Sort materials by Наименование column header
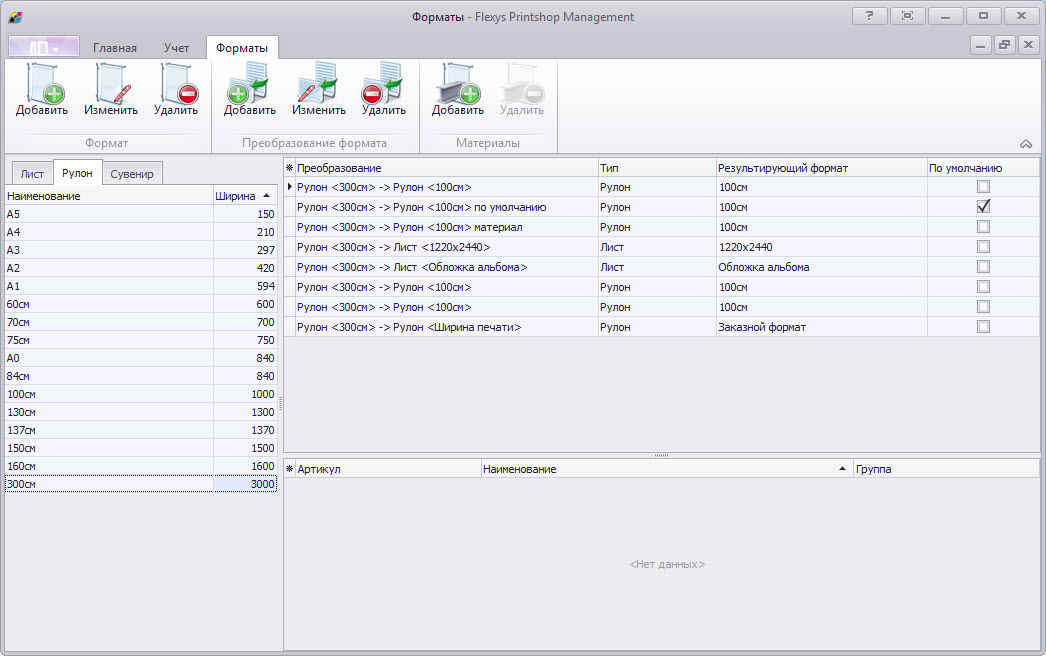Screen dimensions: 1046x656 pos(667,469)
